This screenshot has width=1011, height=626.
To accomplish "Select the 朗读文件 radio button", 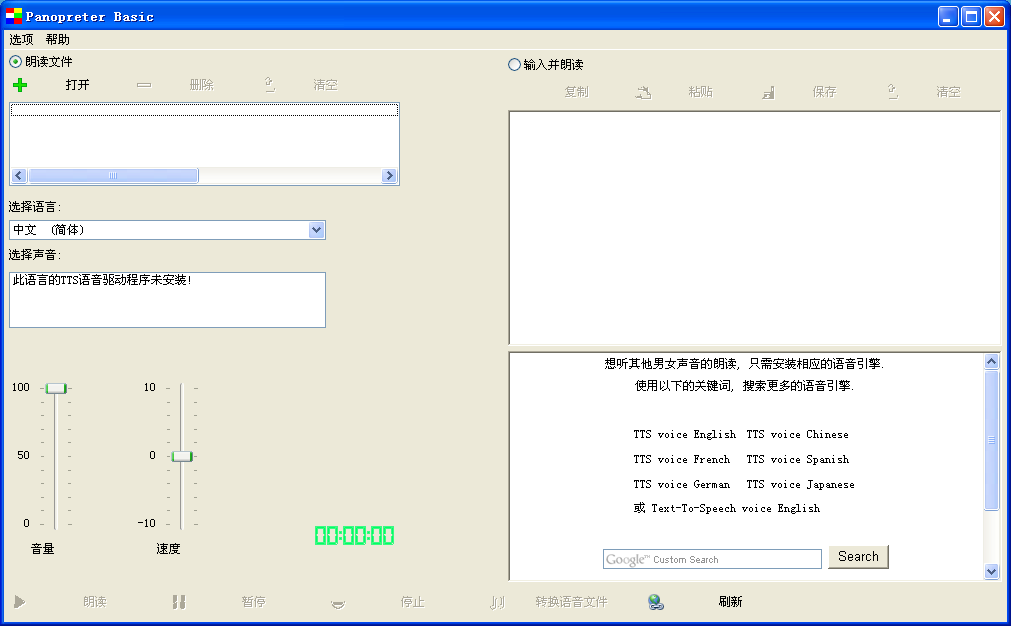I will [14, 61].
